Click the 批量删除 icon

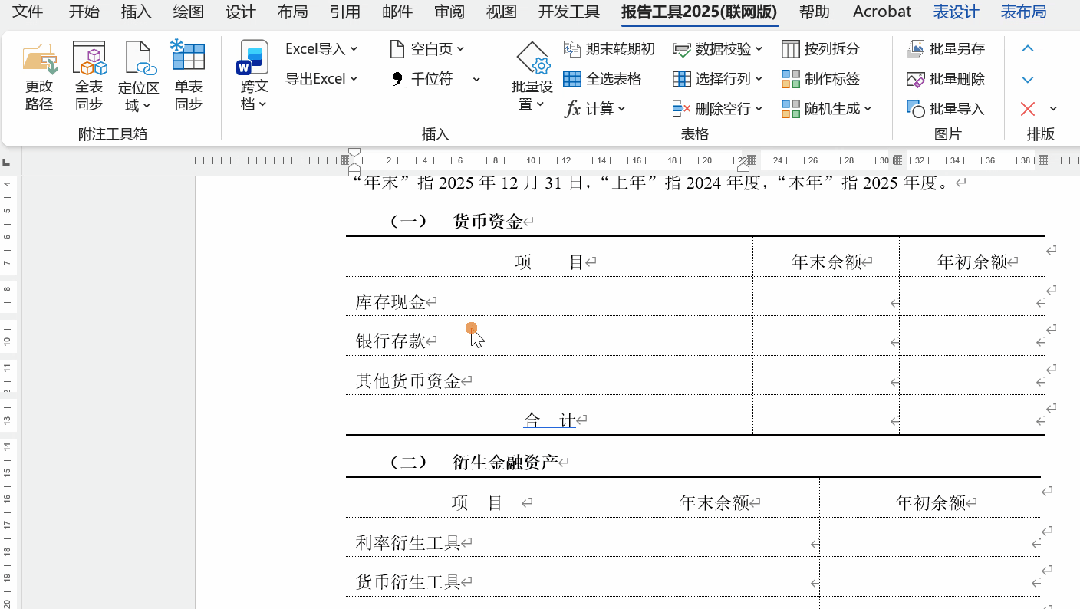[940, 77]
